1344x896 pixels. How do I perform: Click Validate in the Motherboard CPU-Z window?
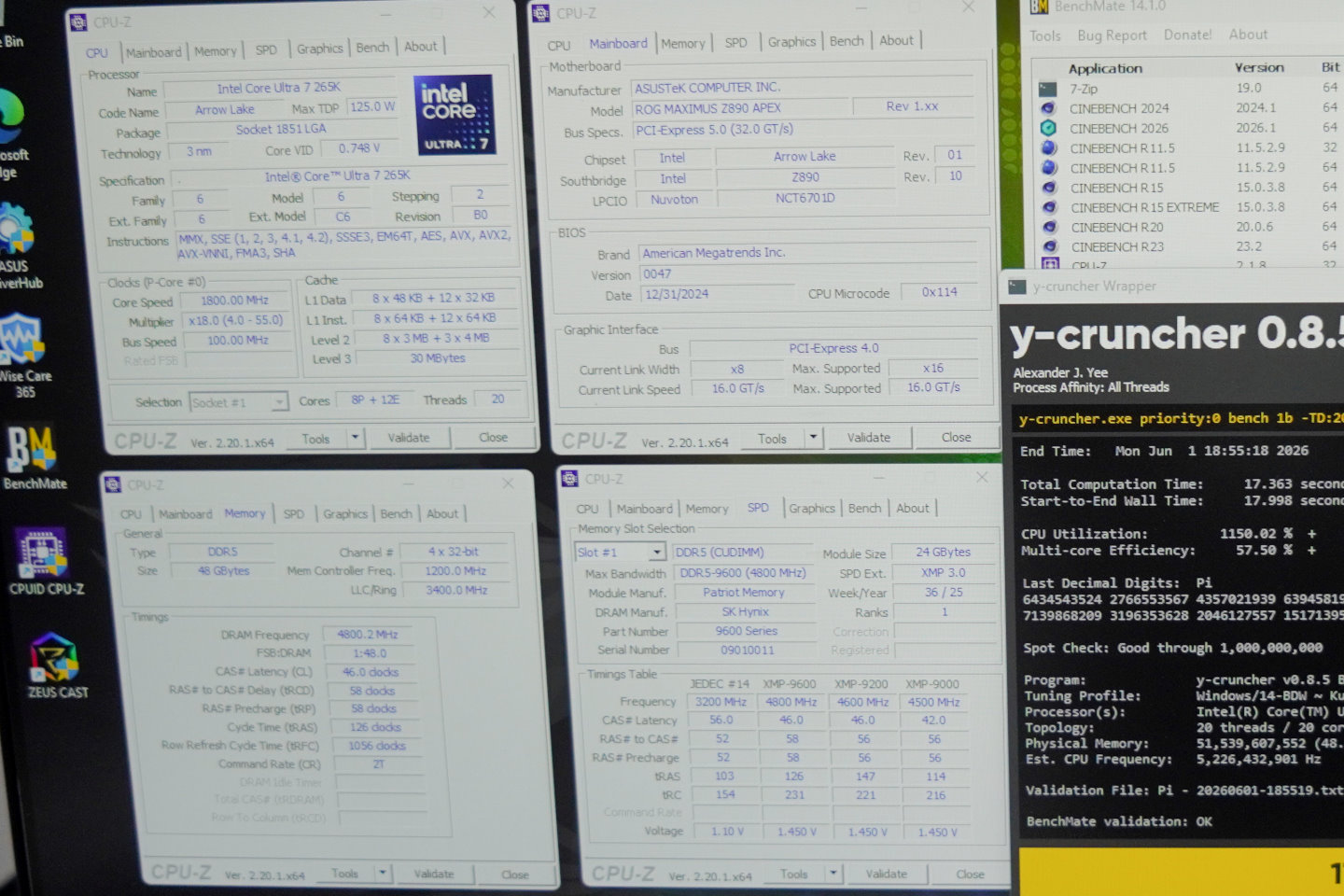(x=869, y=437)
